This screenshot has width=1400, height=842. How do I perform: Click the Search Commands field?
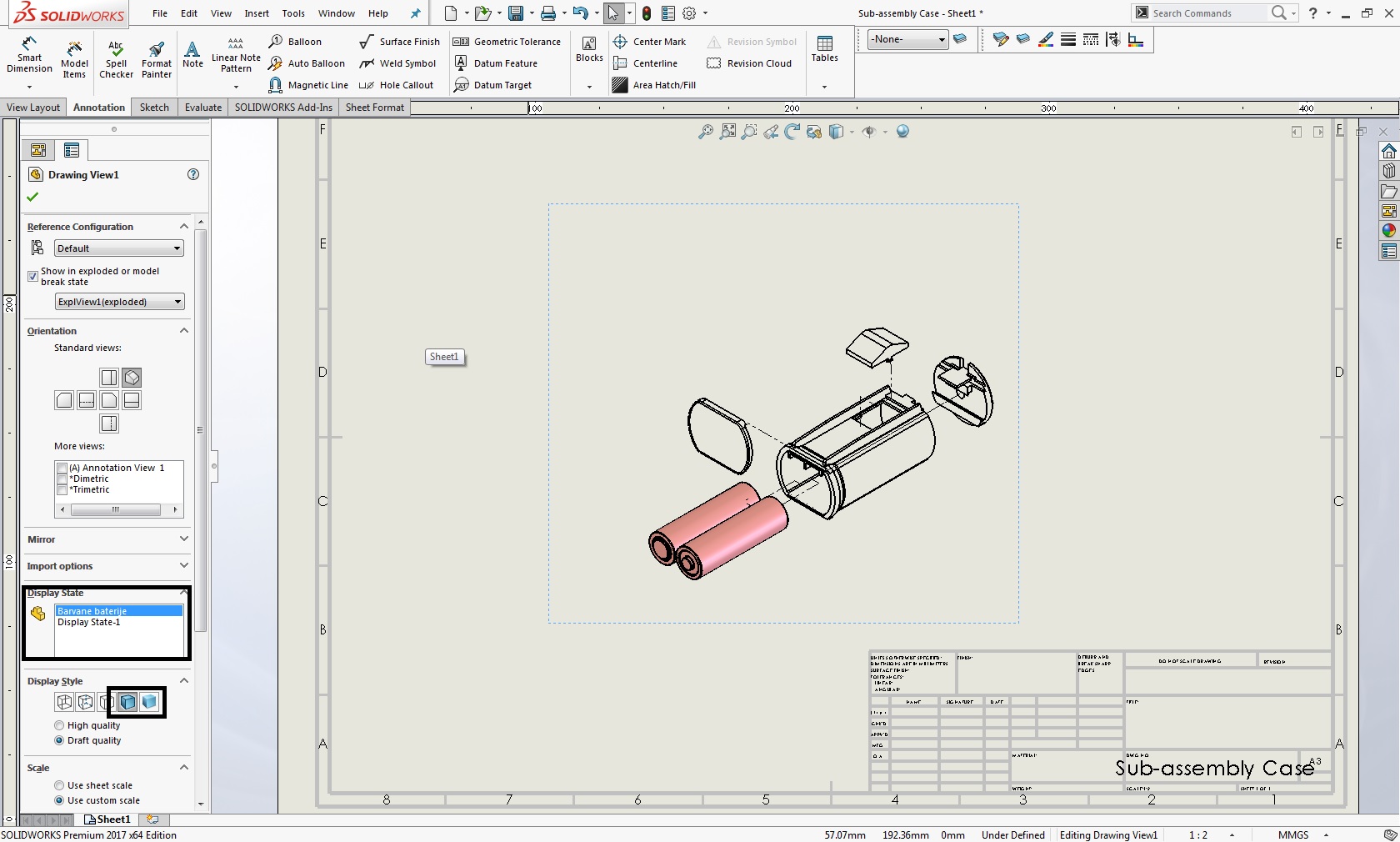click(x=1207, y=13)
